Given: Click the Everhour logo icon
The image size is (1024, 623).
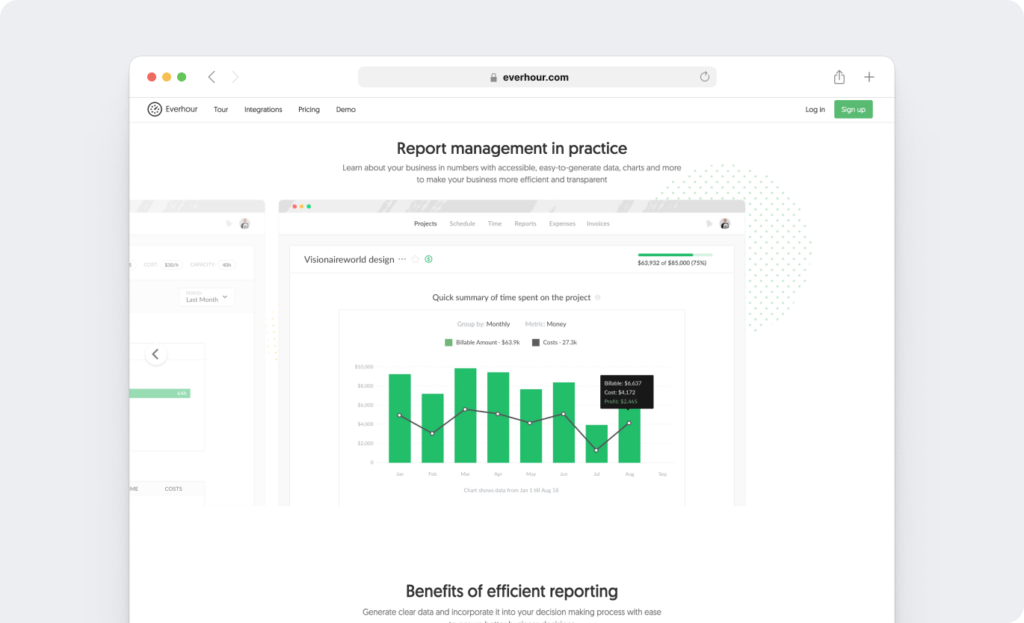Looking at the screenshot, I should coord(156,109).
